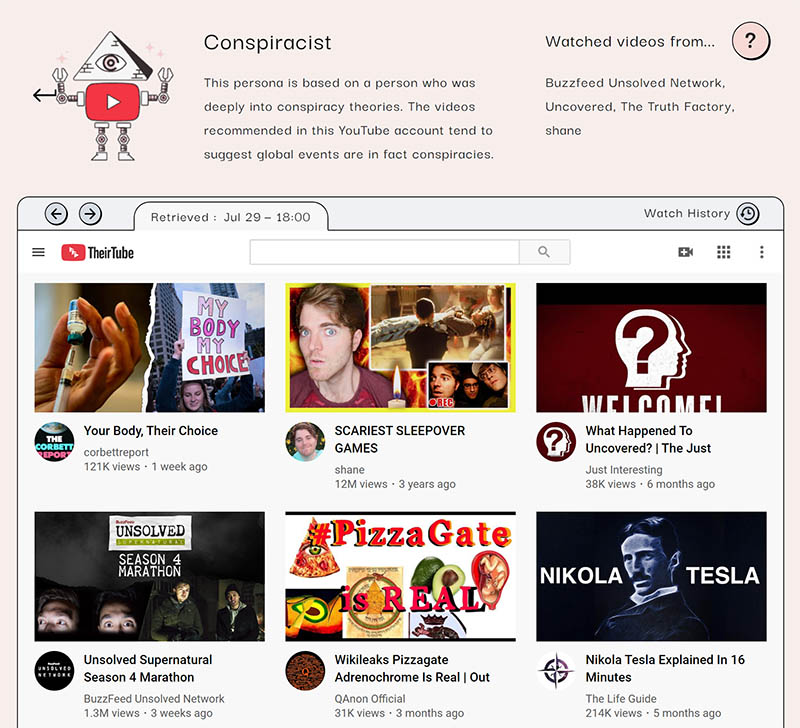Click the TheirTube logo
The image size is (800, 728).
[97, 253]
